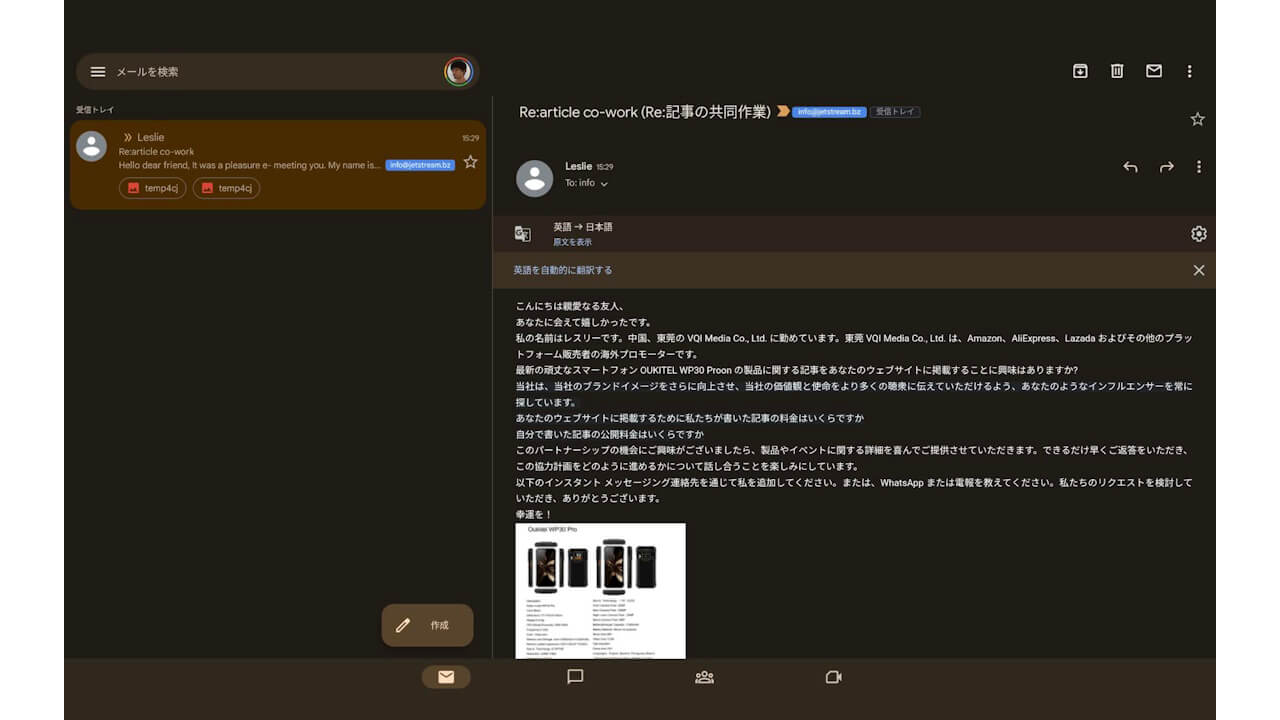This screenshot has width=1280, height=720.
Task: Expand the To: info recipient details
Action: [585, 183]
